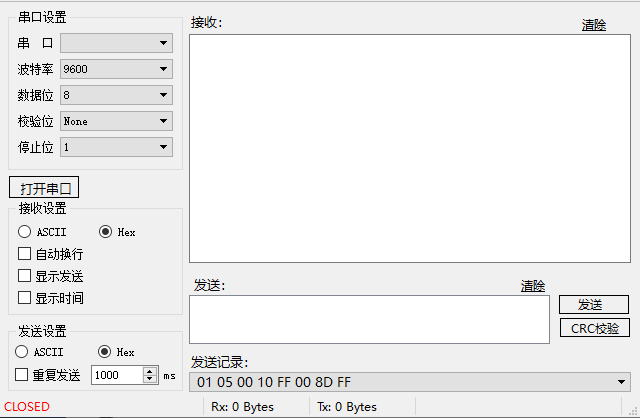
Task: Select Hex in the 发送设置 section
Action: click(104, 352)
